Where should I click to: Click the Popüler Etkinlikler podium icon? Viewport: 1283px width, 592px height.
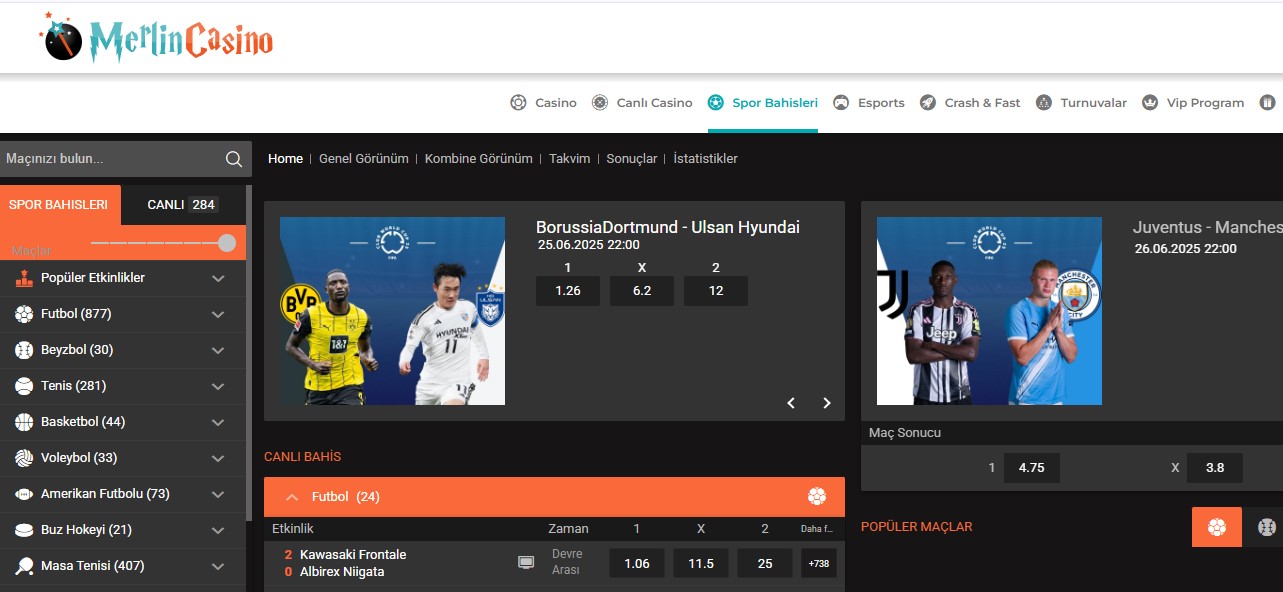click(x=24, y=278)
